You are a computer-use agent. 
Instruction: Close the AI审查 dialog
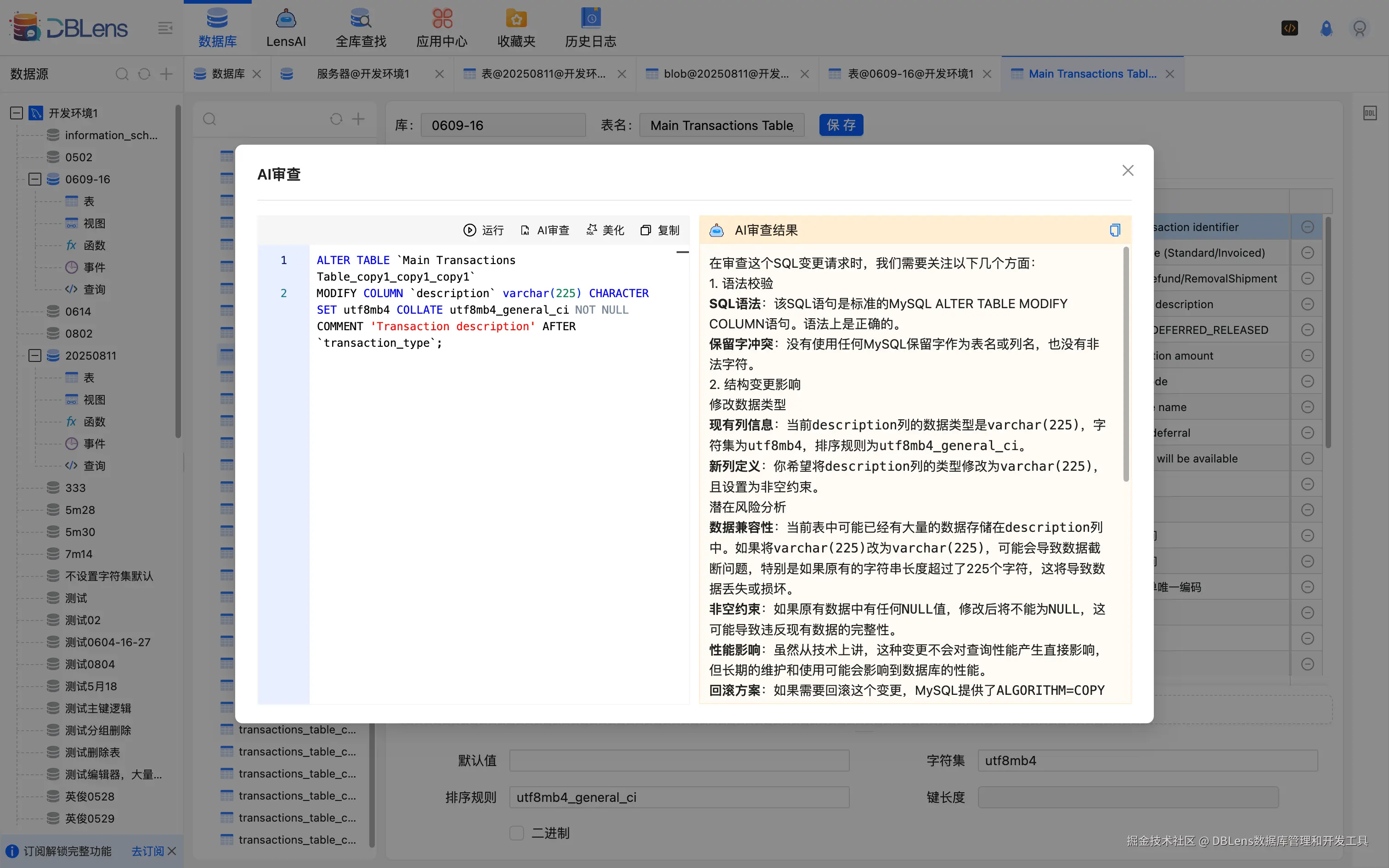(1128, 170)
